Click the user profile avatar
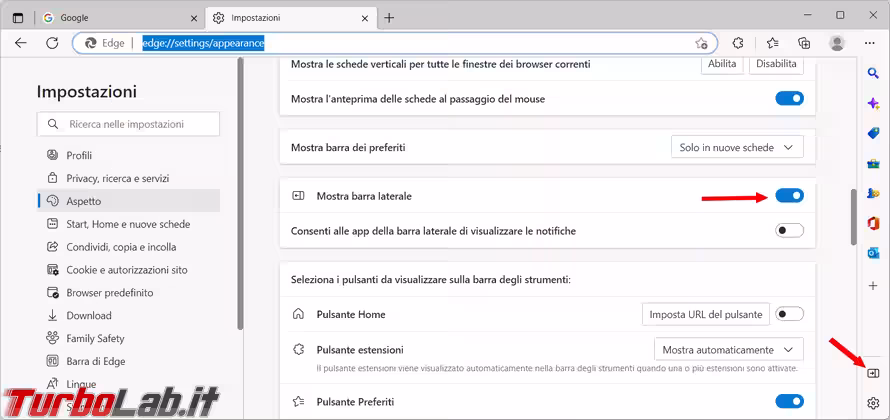The width and height of the screenshot is (890, 420). 837,43
